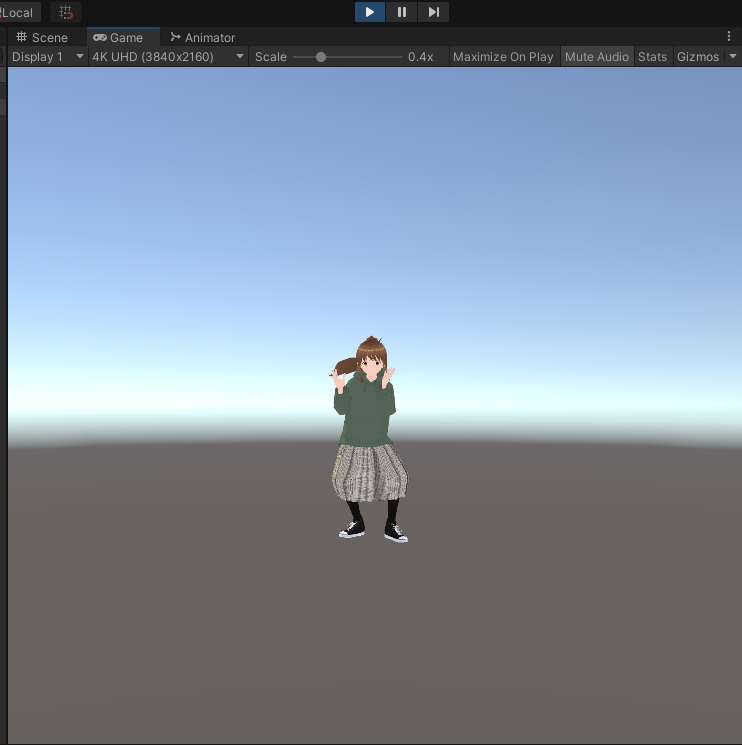Toggle the grid snapping icon
742x745 pixels.
tap(66, 12)
